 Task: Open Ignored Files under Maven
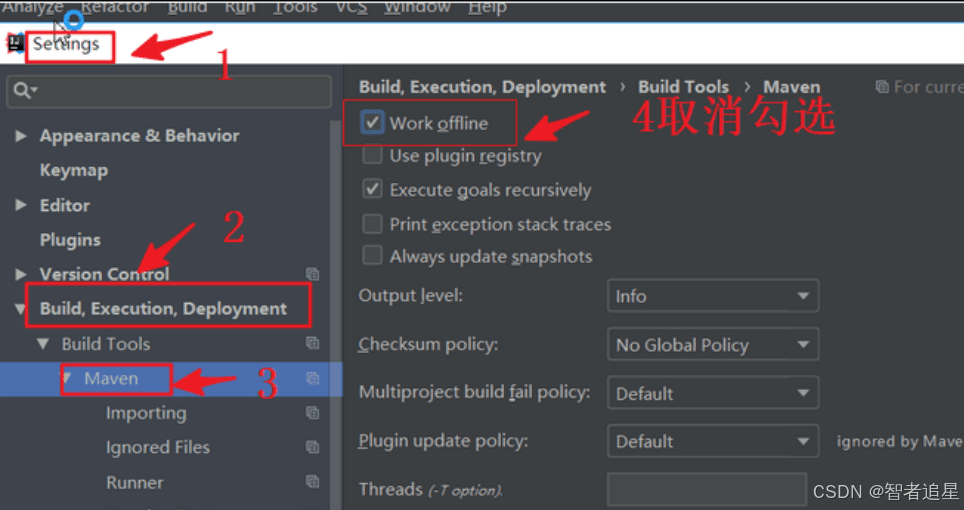coord(158,447)
